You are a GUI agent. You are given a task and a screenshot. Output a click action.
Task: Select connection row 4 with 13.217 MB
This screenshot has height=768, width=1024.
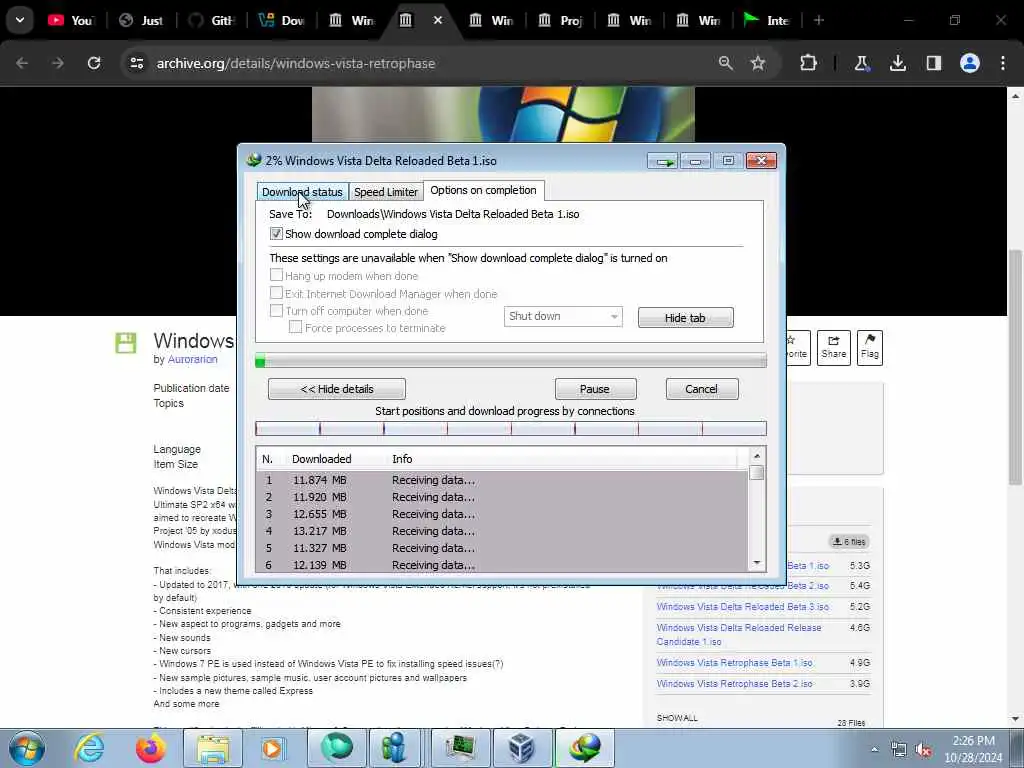click(x=502, y=531)
